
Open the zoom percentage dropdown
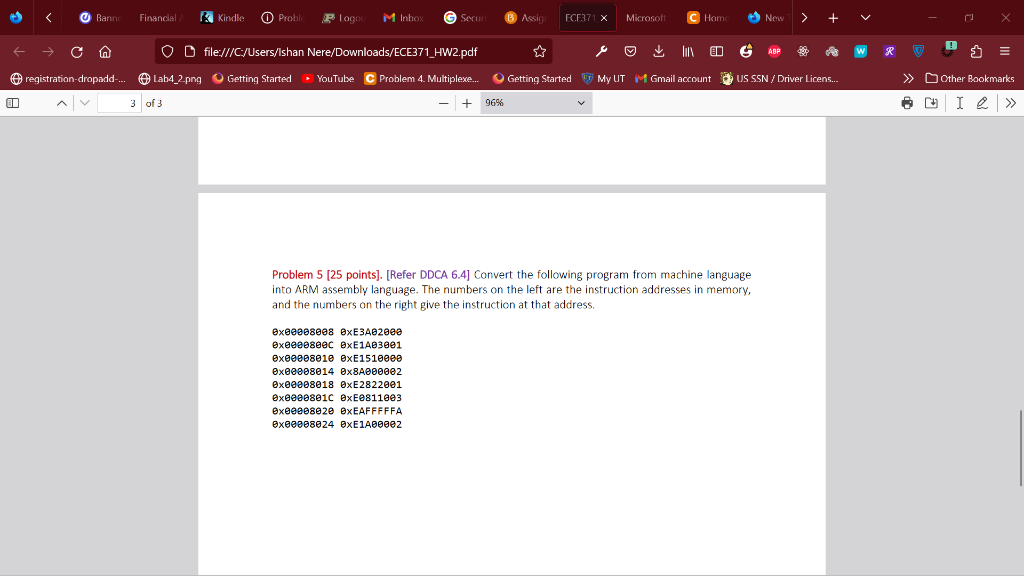point(536,102)
